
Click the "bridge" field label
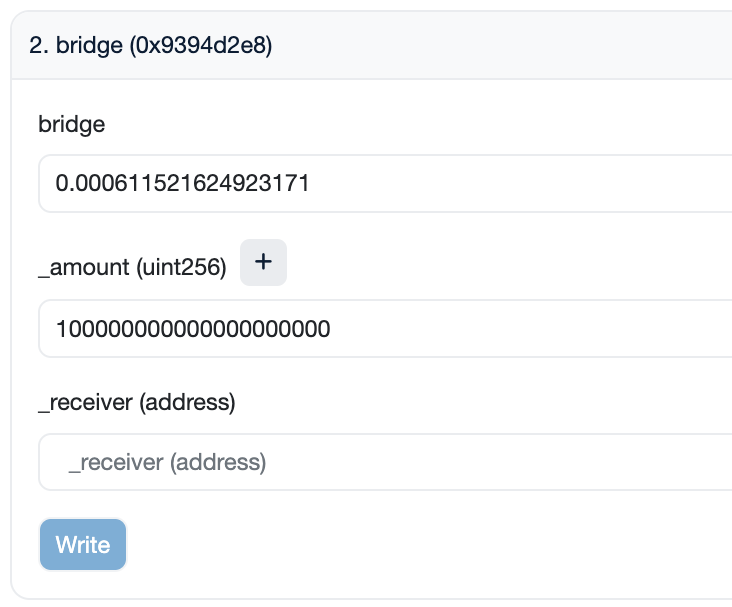coord(71,125)
